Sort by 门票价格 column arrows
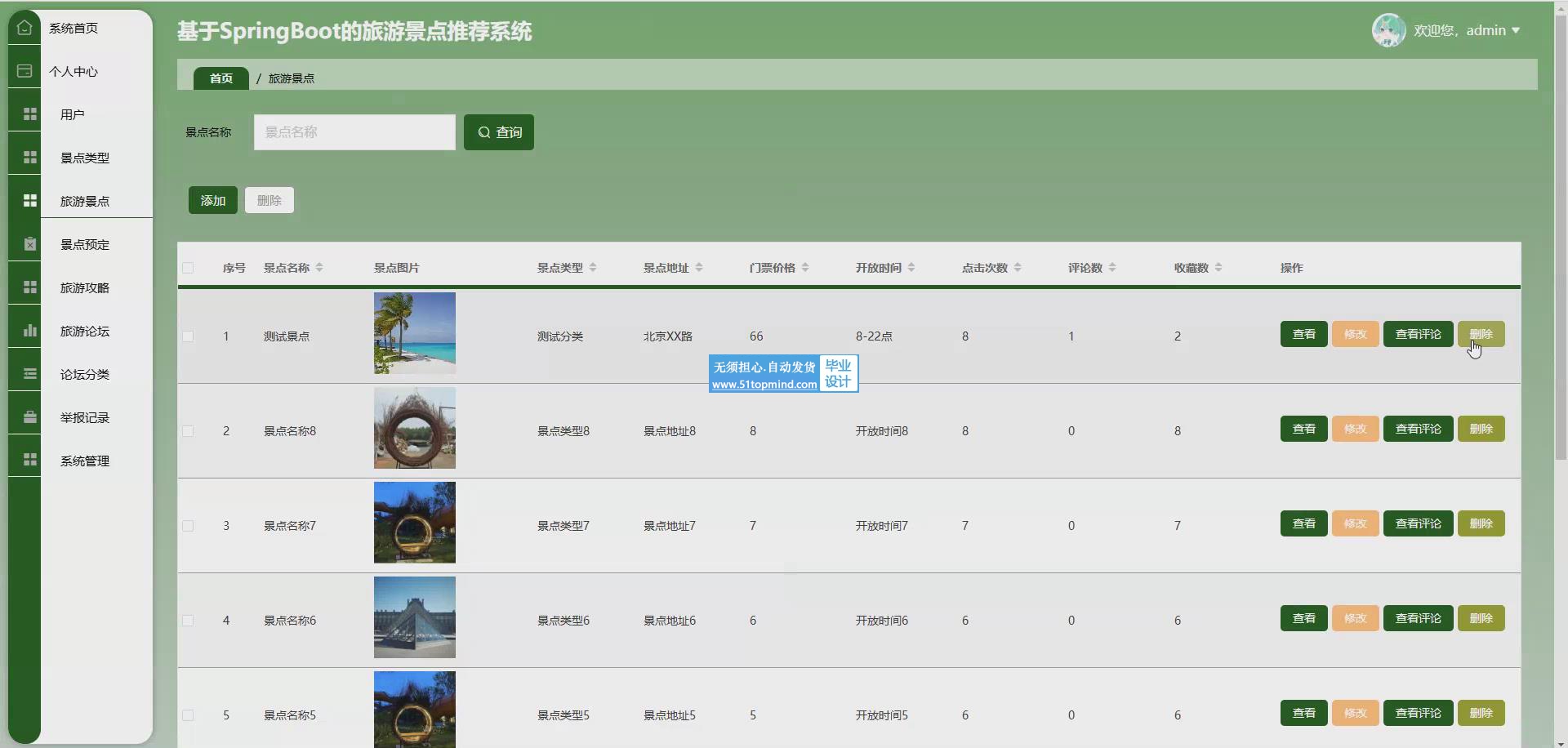The image size is (1568, 748). coord(805,268)
